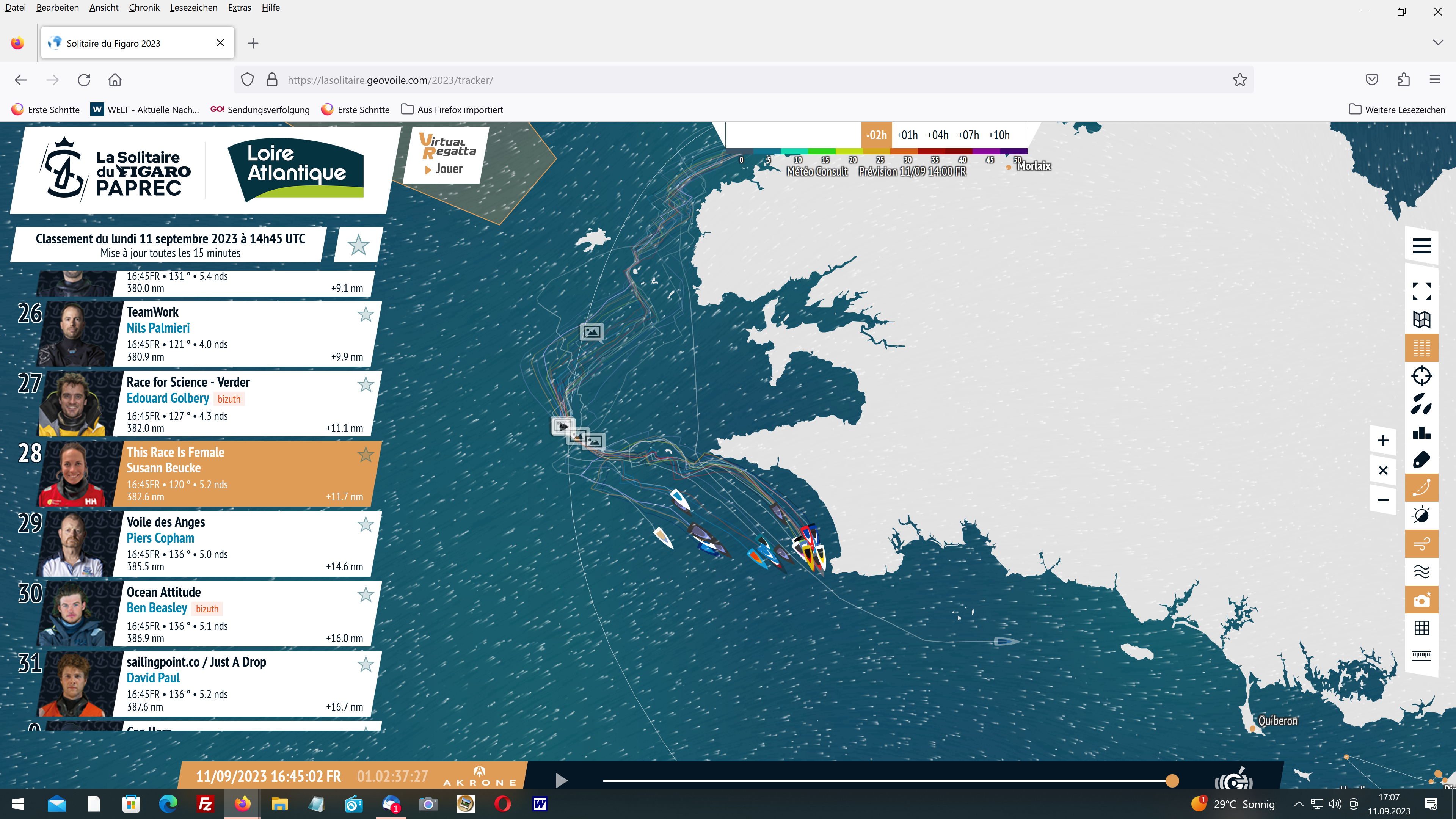
Task: Click the race timeline track
Action: tap(887, 781)
